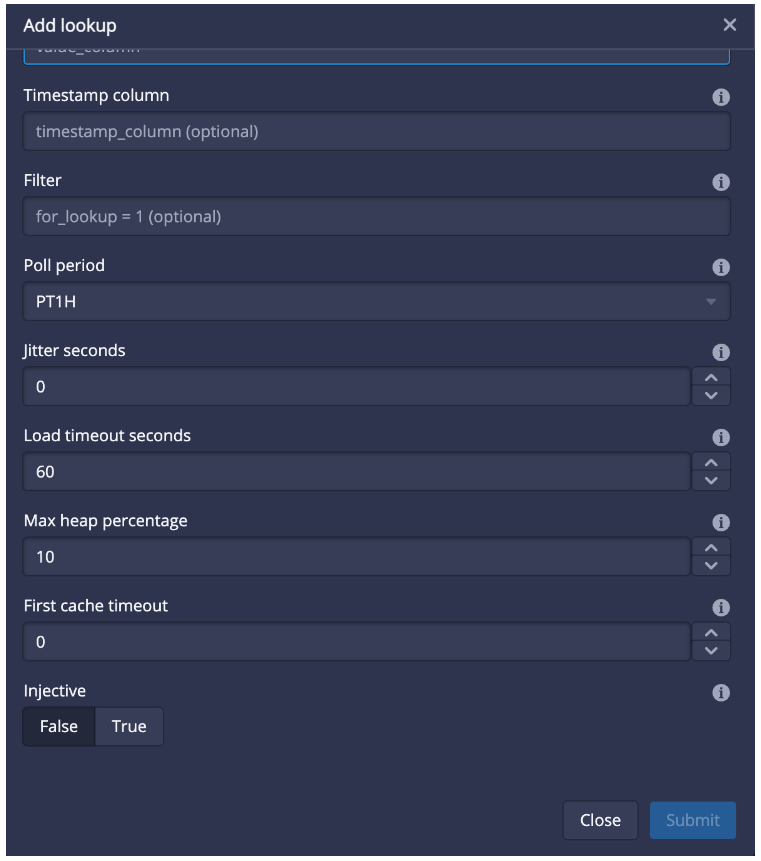Show First cache timeout info icon
Screen dimensions: 761x861
click(x=720, y=607)
